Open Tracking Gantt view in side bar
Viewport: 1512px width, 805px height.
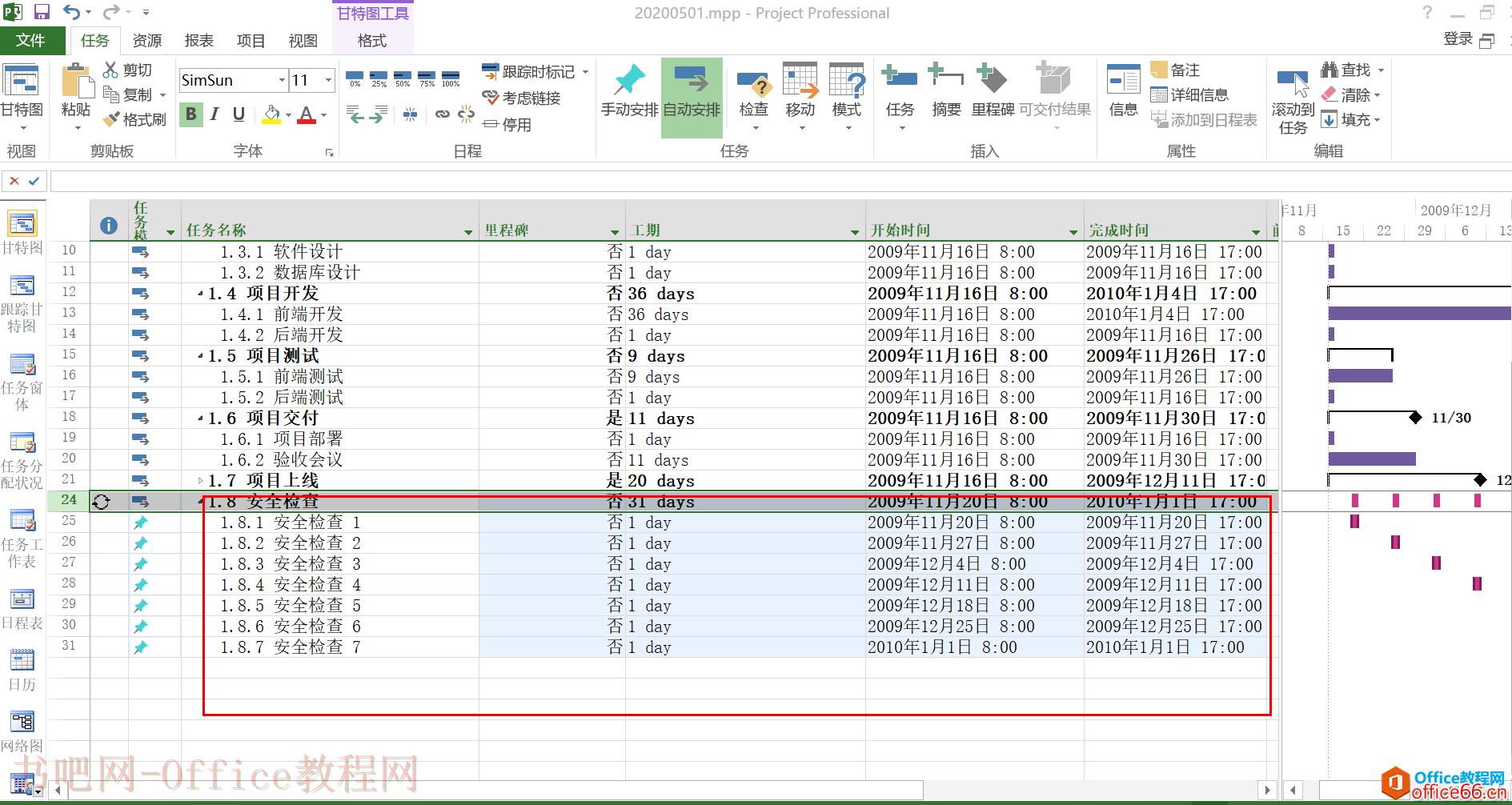pos(22,304)
